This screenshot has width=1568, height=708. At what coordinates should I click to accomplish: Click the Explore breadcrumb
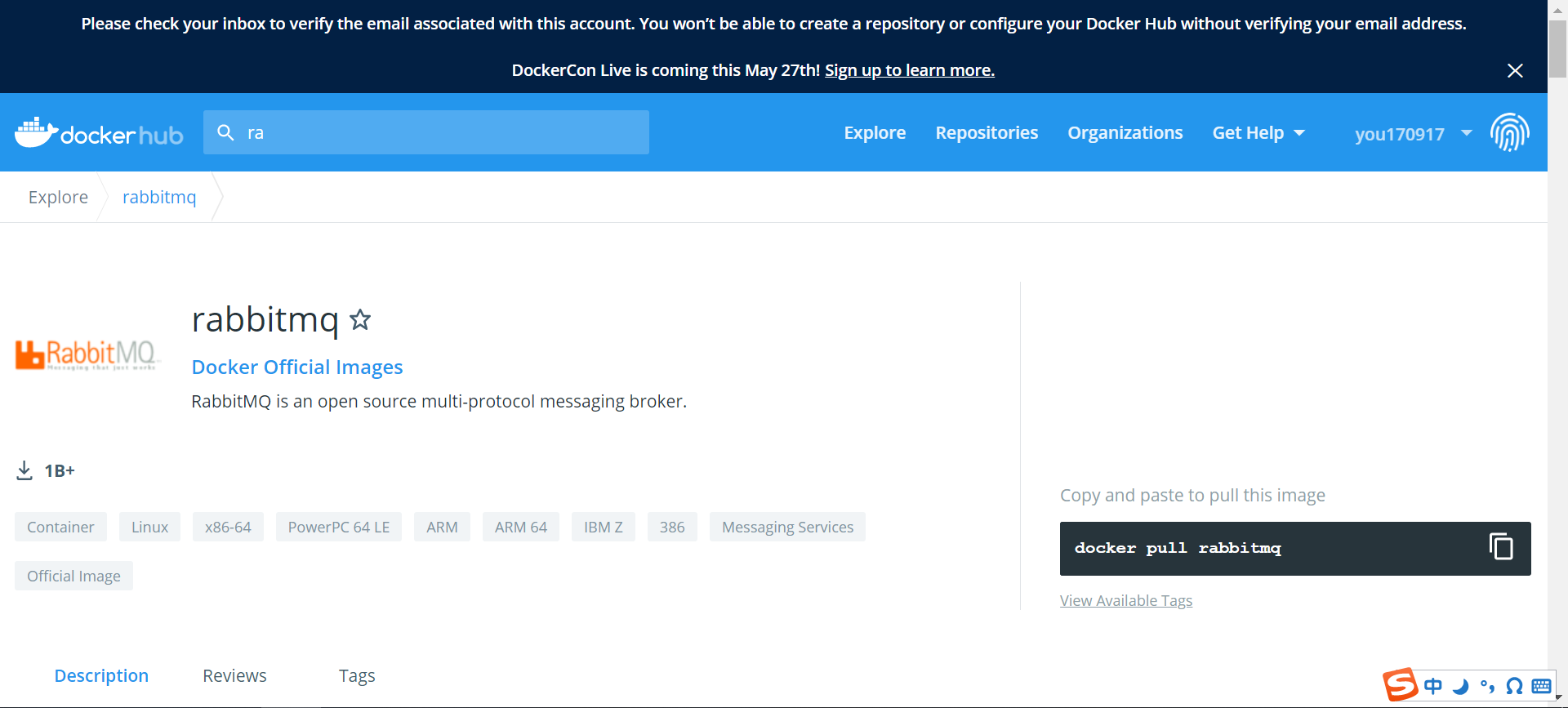tap(58, 197)
